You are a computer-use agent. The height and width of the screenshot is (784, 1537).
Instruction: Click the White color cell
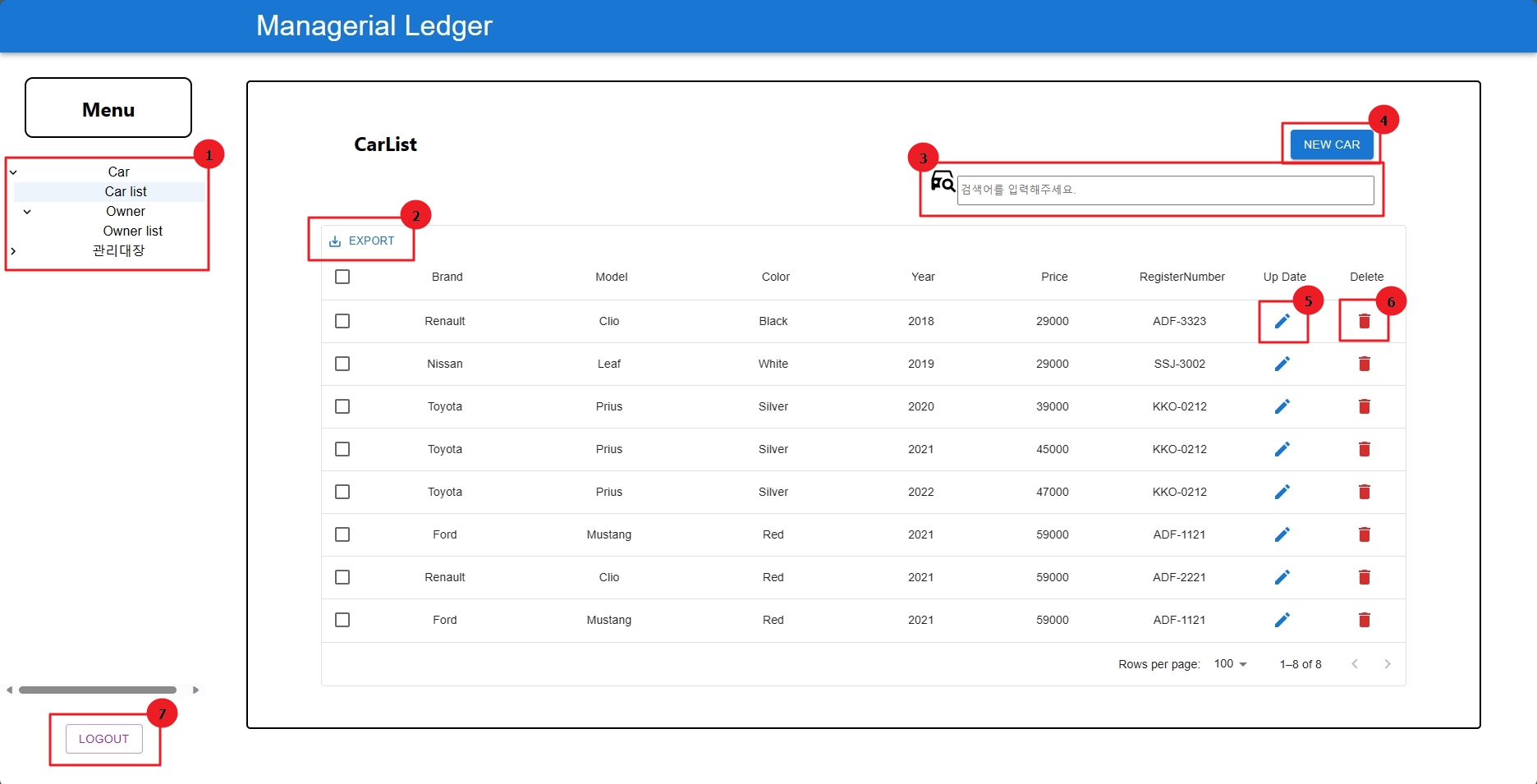773,364
